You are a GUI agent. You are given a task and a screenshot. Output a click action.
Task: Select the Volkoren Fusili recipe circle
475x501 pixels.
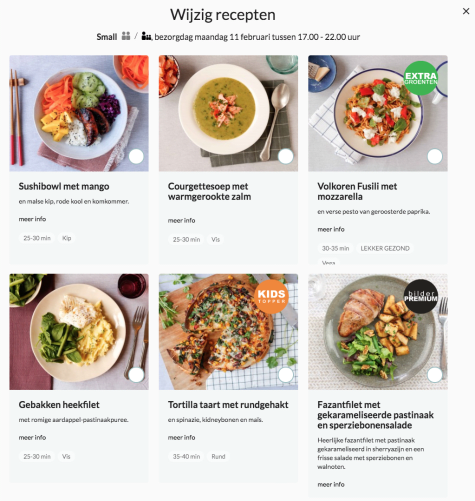pyautogui.click(x=435, y=156)
